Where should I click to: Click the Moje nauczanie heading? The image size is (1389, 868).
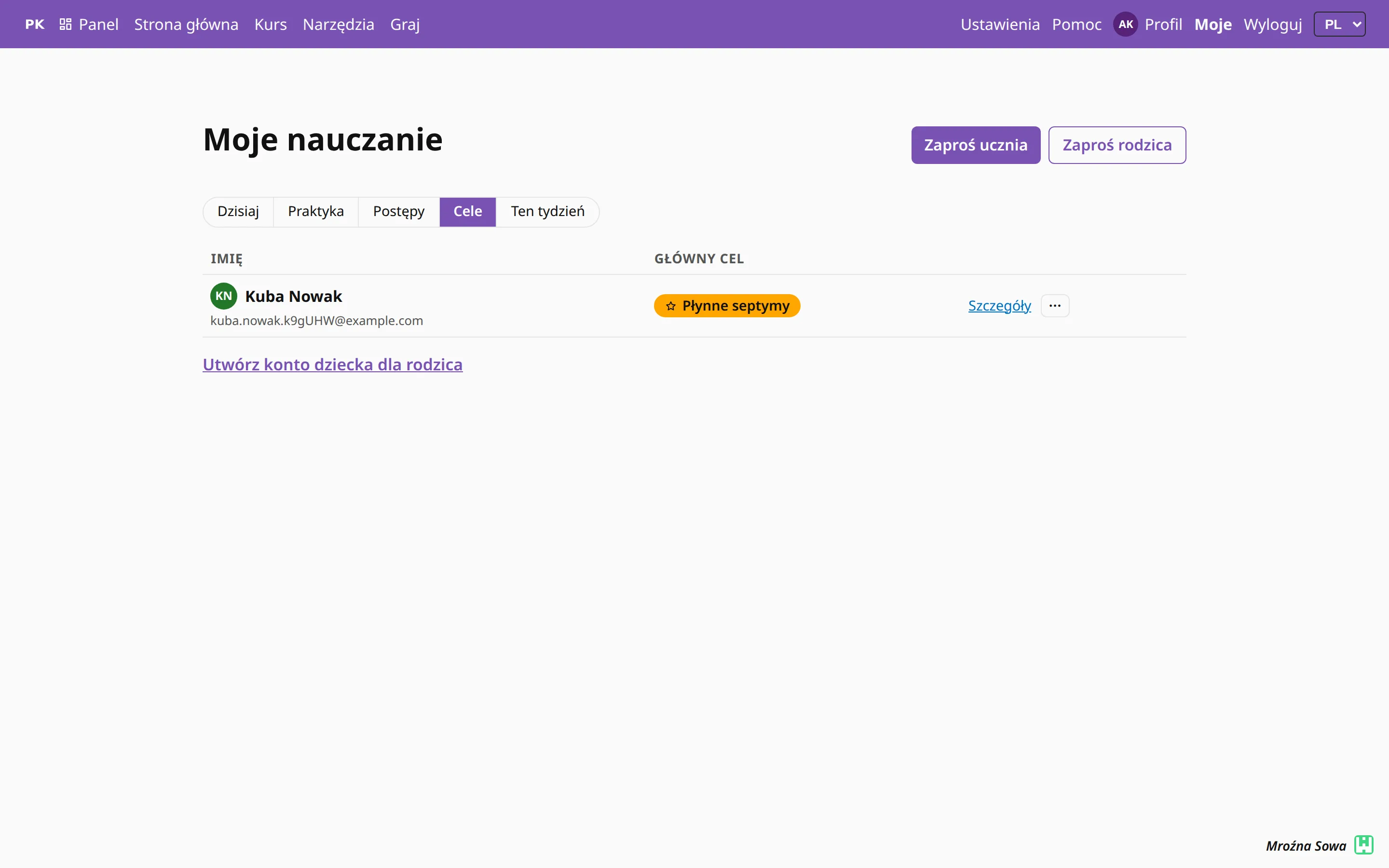323,139
